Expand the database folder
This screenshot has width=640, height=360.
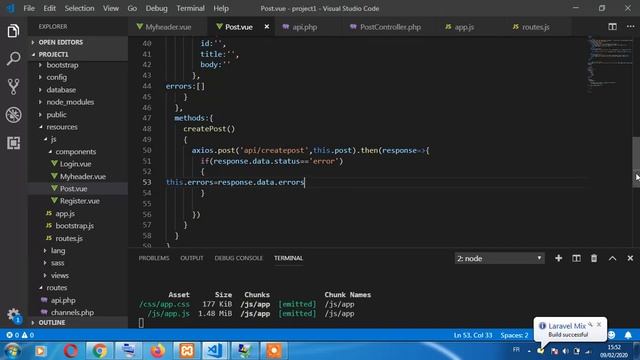[x=61, y=90]
